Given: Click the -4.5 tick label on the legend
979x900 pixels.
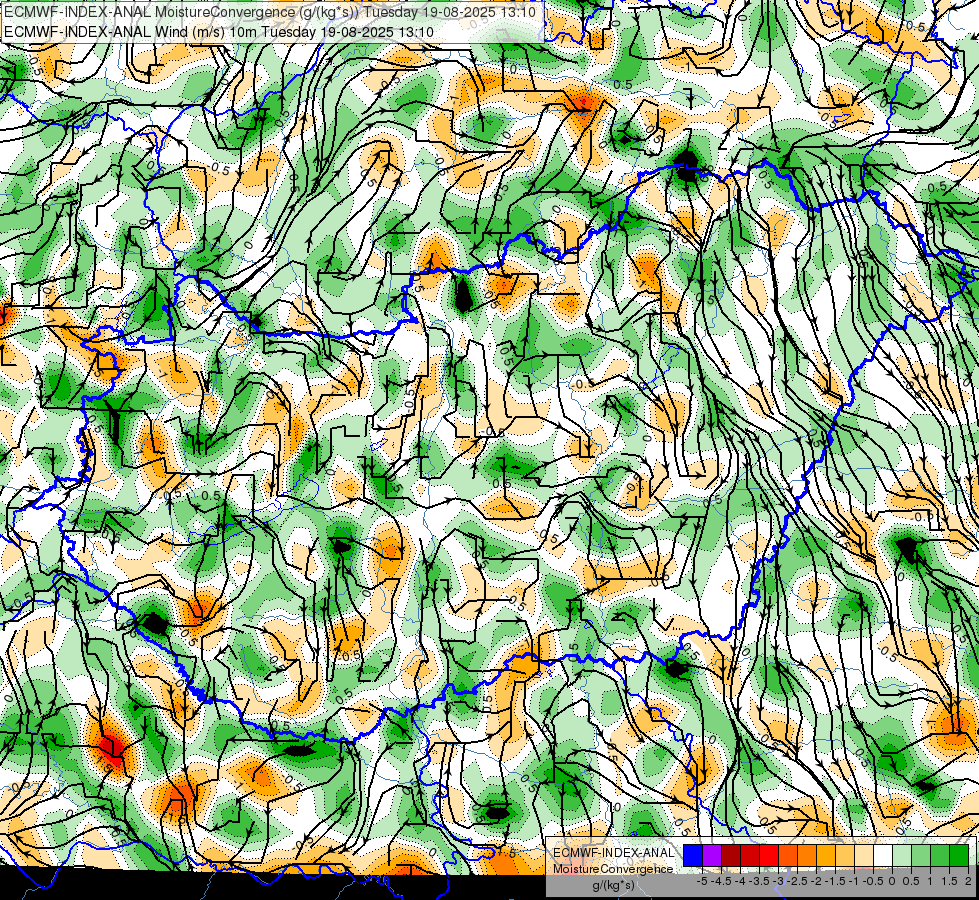Looking at the screenshot, I should tap(721, 881).
